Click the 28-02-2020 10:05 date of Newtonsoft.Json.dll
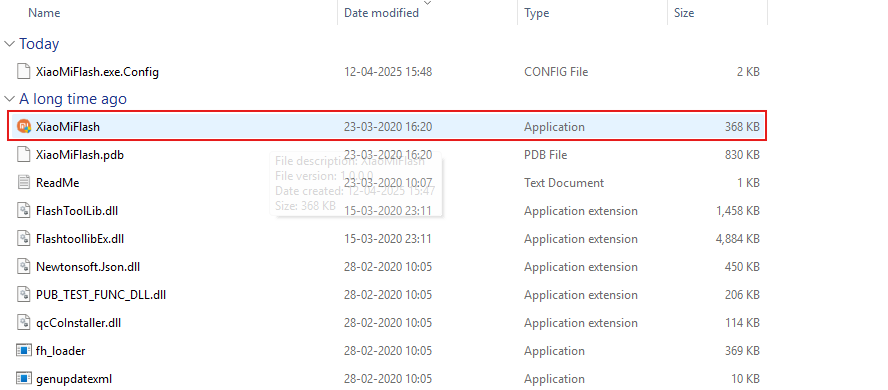This screenshot has width=888, height=390. click(x=388, y=267)
